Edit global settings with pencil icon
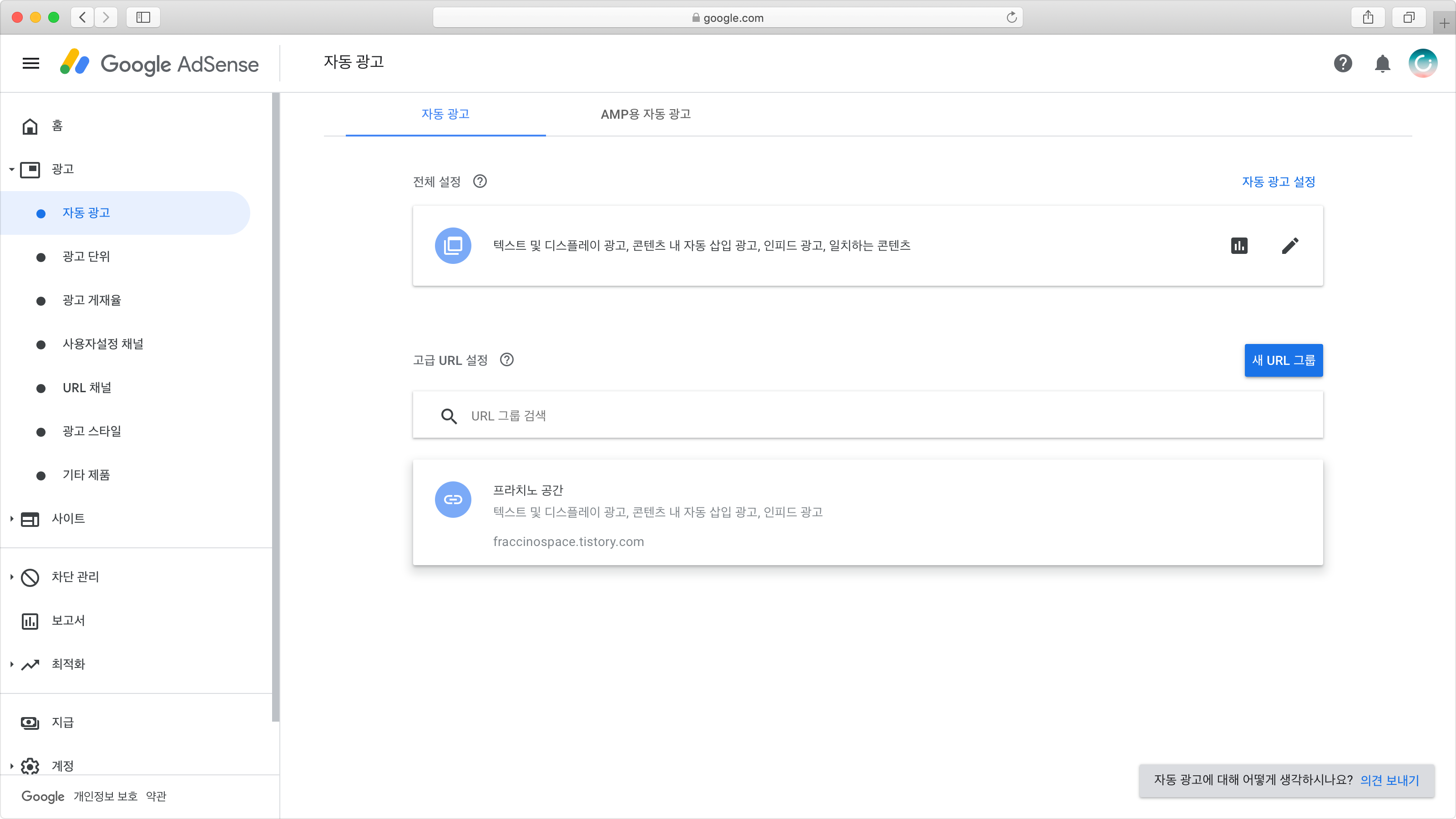The height and width of the screenshot is (819, 1456). coord(1290,246)
